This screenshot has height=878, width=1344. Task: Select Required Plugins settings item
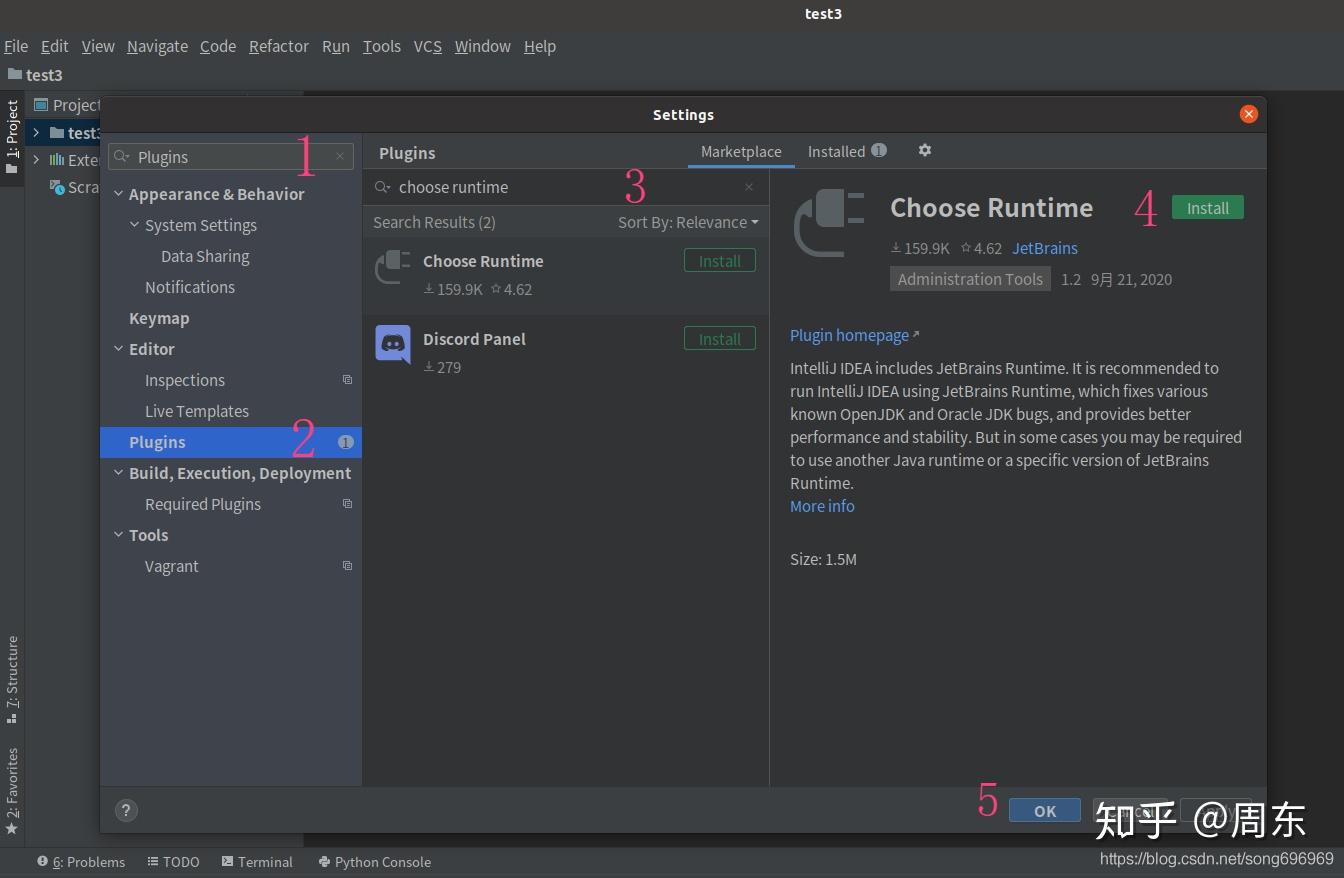[203, 504]
